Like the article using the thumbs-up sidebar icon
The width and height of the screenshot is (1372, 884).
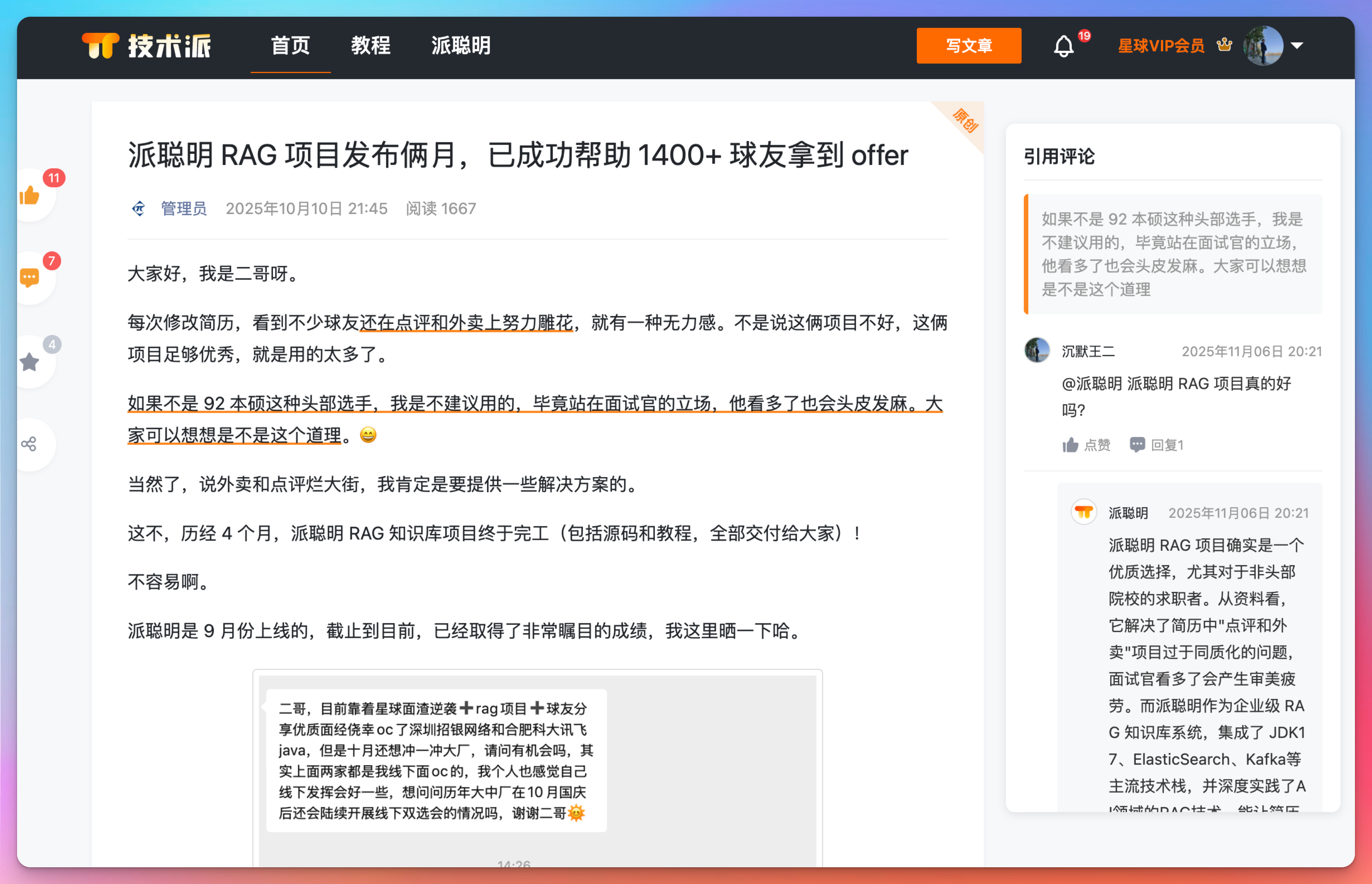click(x=29, y=195)
